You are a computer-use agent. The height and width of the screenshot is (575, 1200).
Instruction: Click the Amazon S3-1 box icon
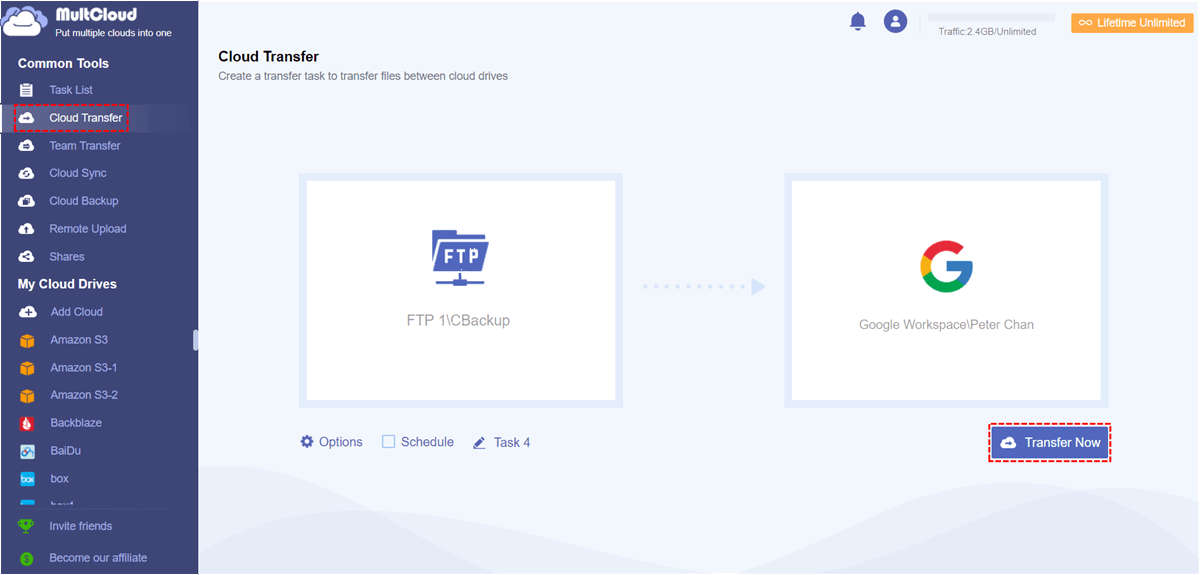(27, 368)
